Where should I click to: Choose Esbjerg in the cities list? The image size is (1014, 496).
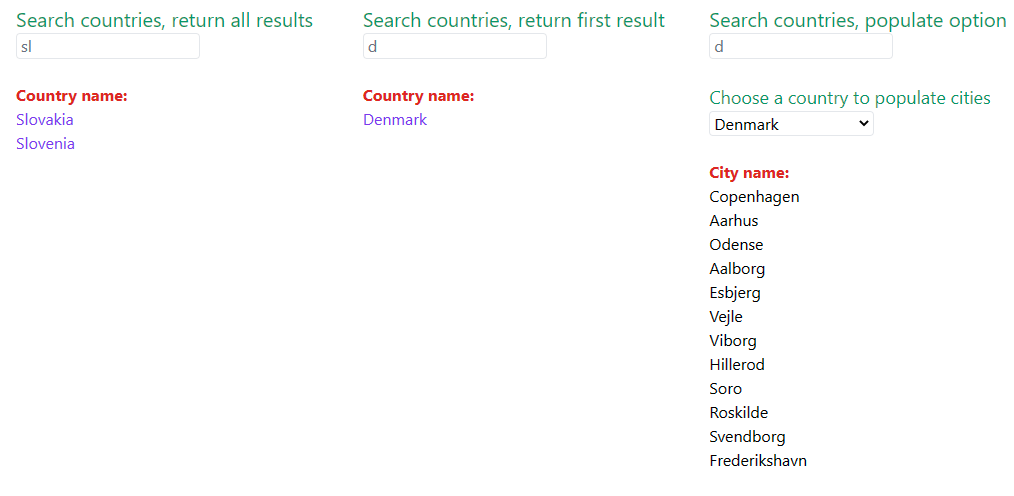[735, 293]
